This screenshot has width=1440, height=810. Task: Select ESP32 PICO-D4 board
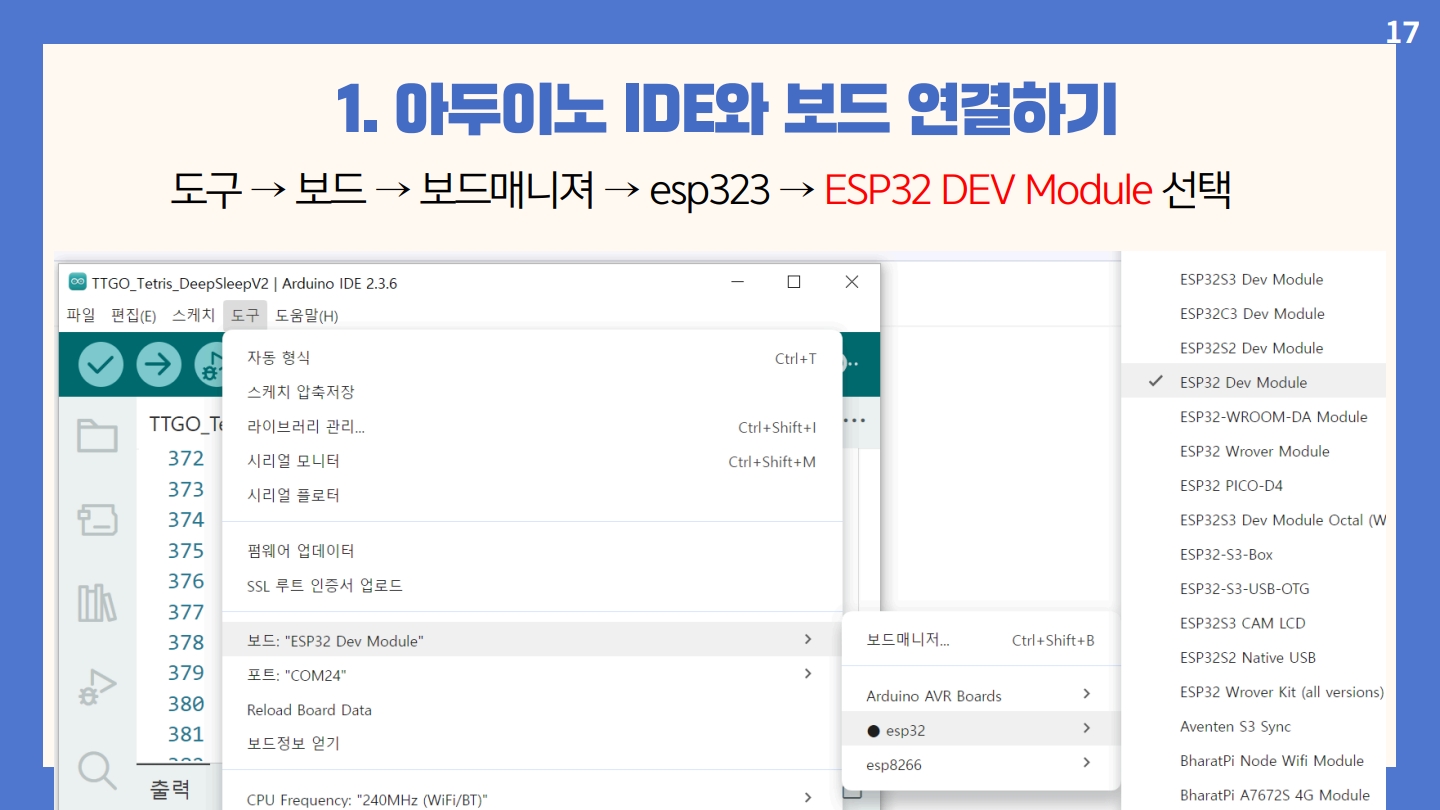pos(1254,485)
